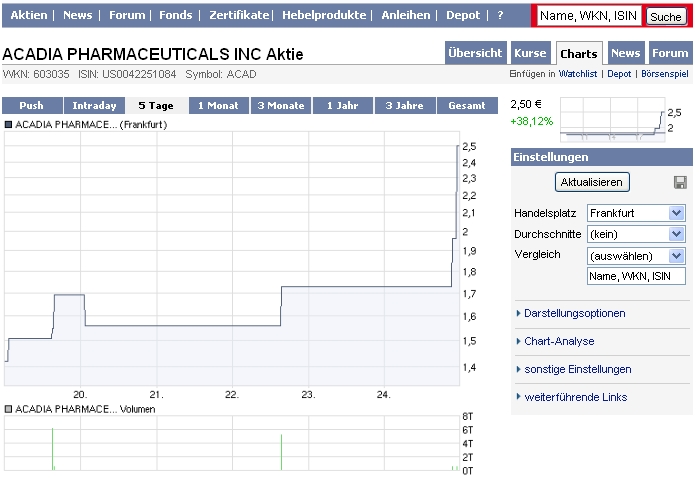Open the Handelsplatz Frankfurt dropdown
Viewport: 699px width, 478px height.
pyautogui.click(x=636, y=213)
